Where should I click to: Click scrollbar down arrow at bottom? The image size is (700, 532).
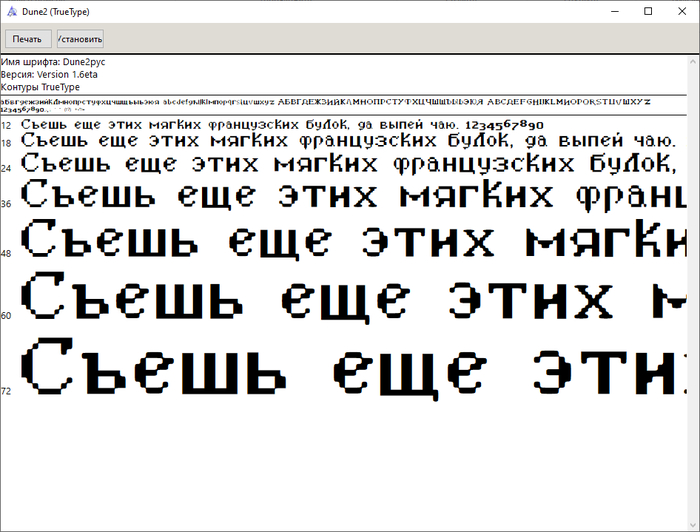tap(693, 524)
